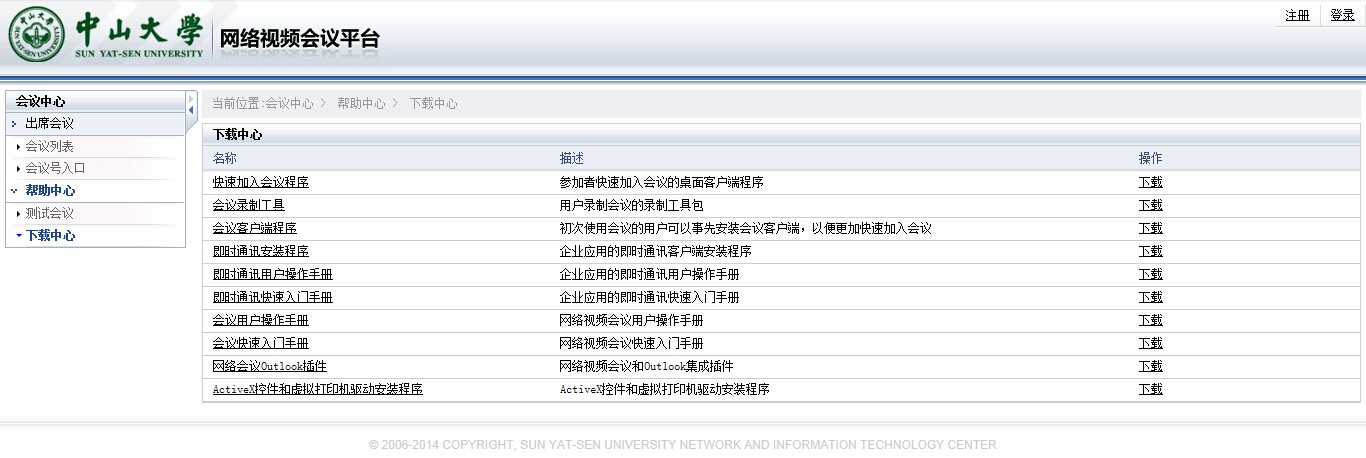Open ActiveX控件和虚拟打印机驱动安装程序 name link

pyautogui.click(x=318, y=390)
